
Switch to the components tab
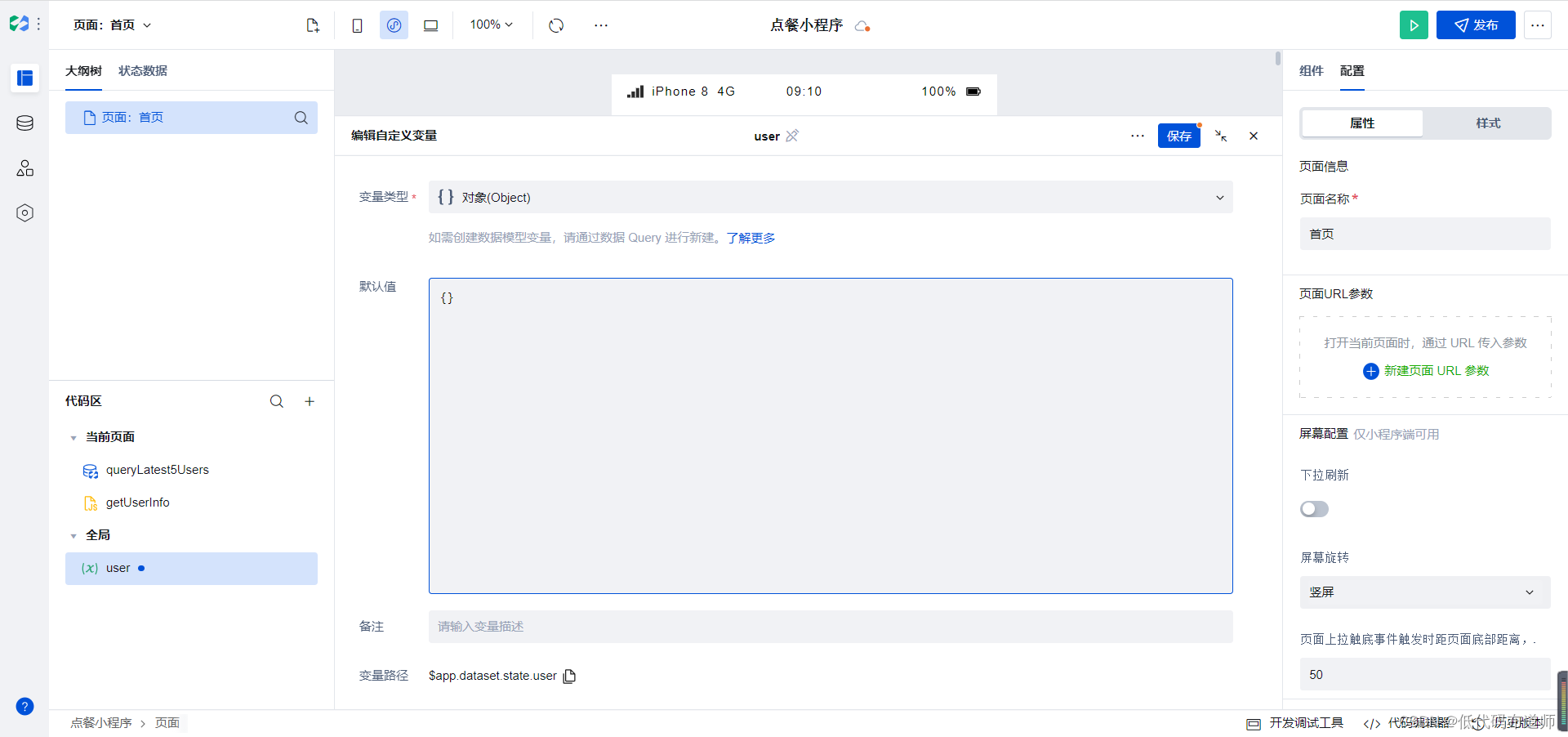pyautogui.click(x=1312, y=71)
